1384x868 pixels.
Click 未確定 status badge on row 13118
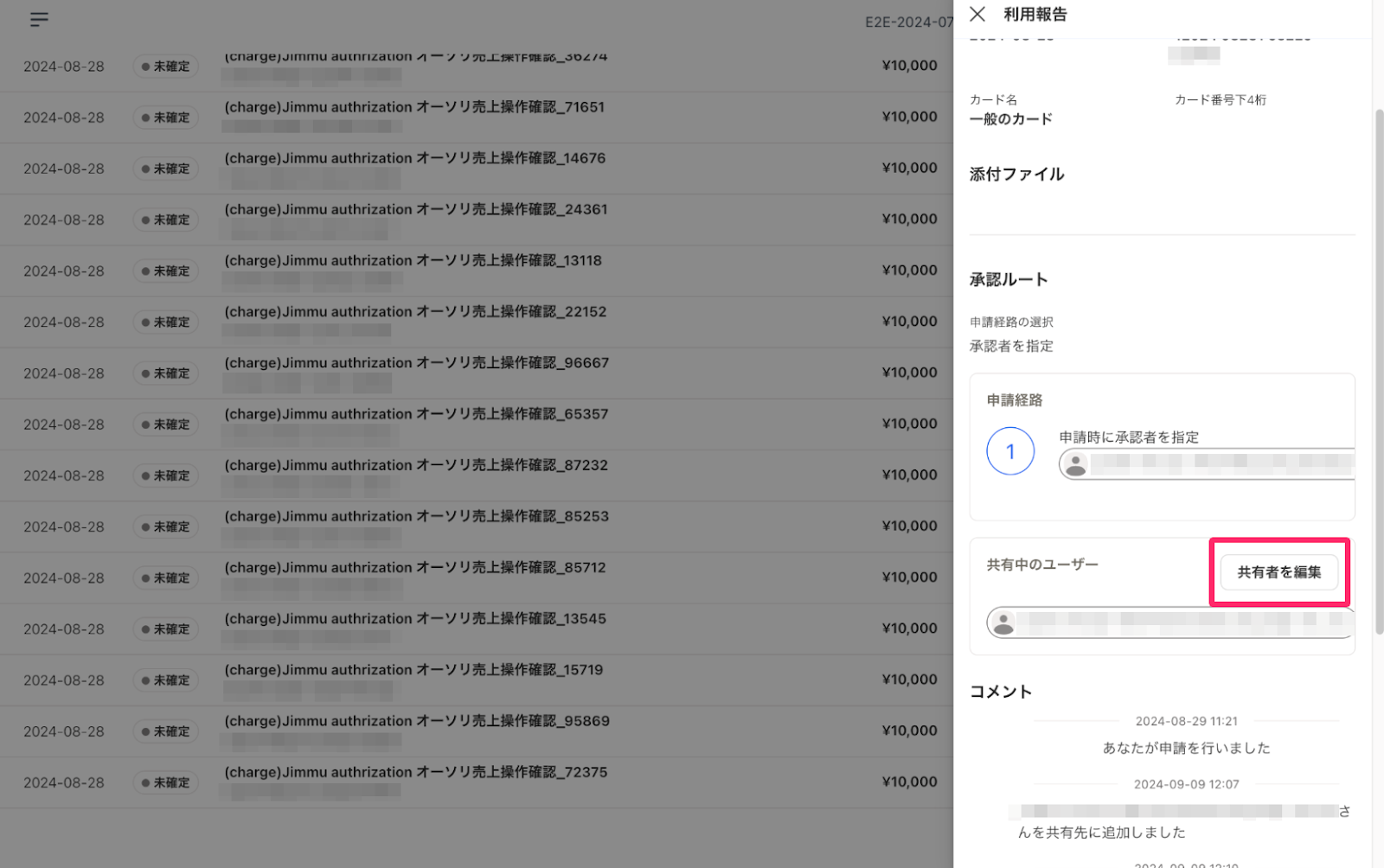[x=165, y=271]
